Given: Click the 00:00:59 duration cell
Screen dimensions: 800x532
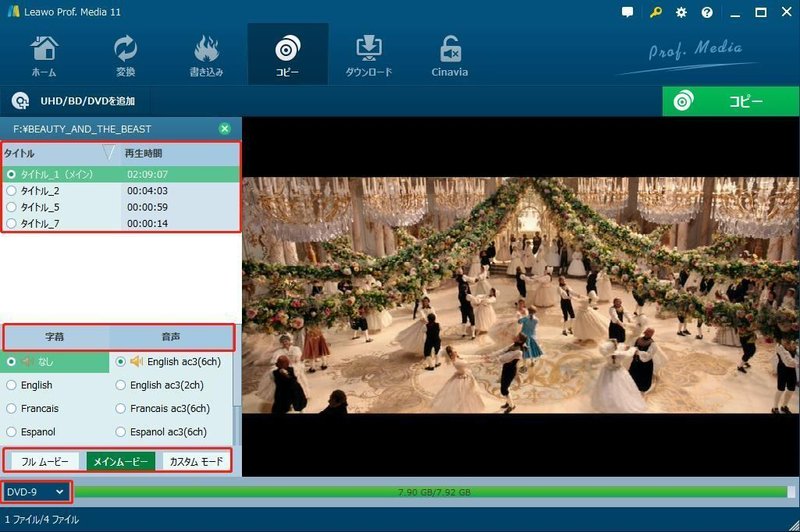Looking at the screenshot, I should (147, 207).
